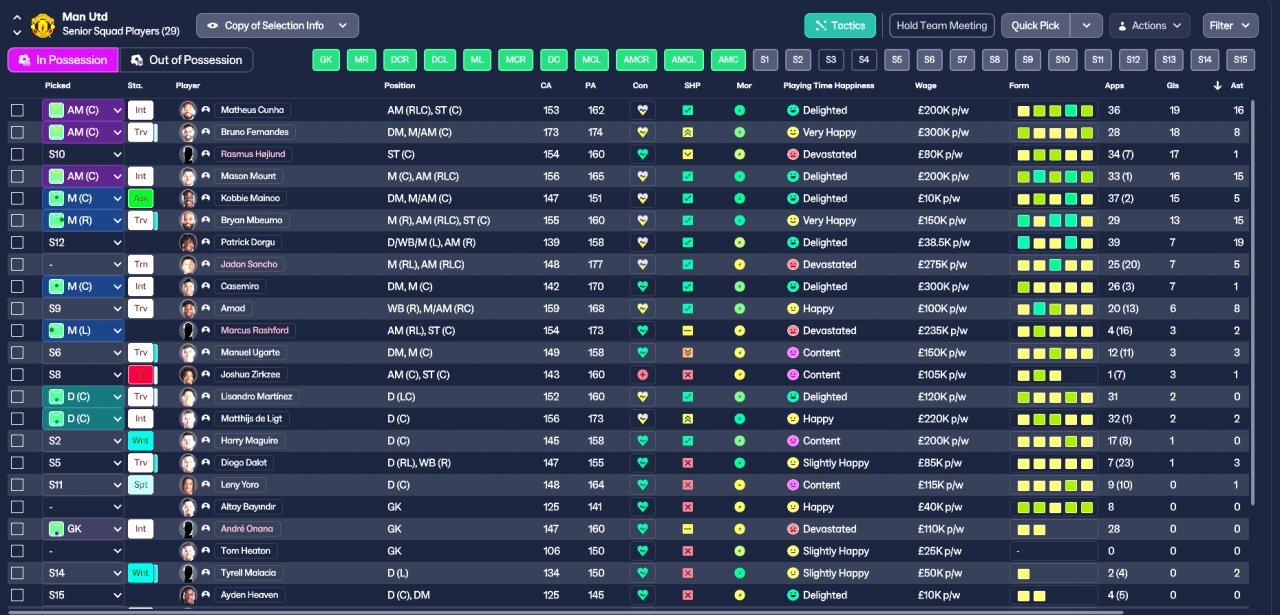Click Tom Heaton's morale icon

click(739, 550)
